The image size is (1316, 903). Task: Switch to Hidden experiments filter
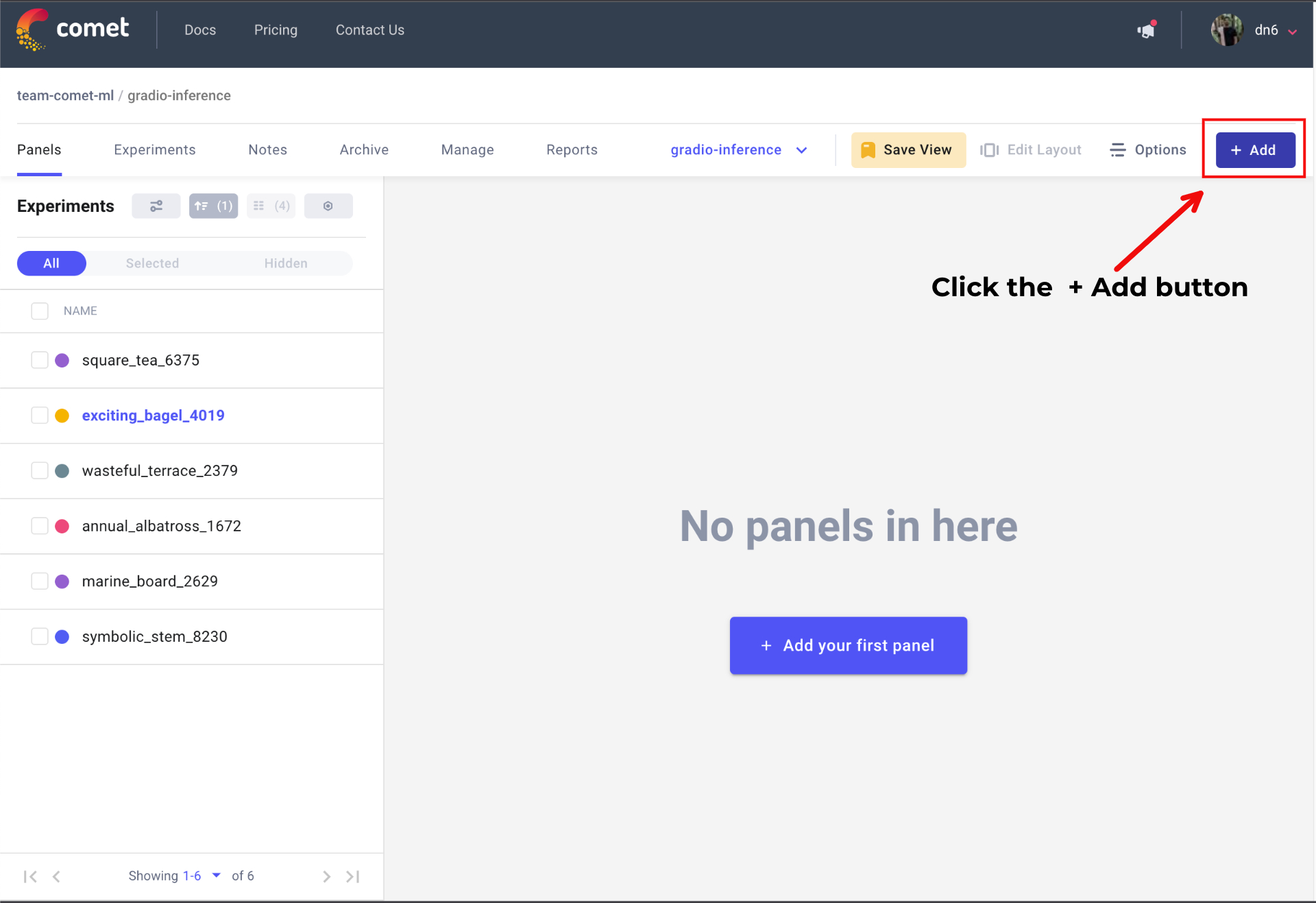click(286, 263)
